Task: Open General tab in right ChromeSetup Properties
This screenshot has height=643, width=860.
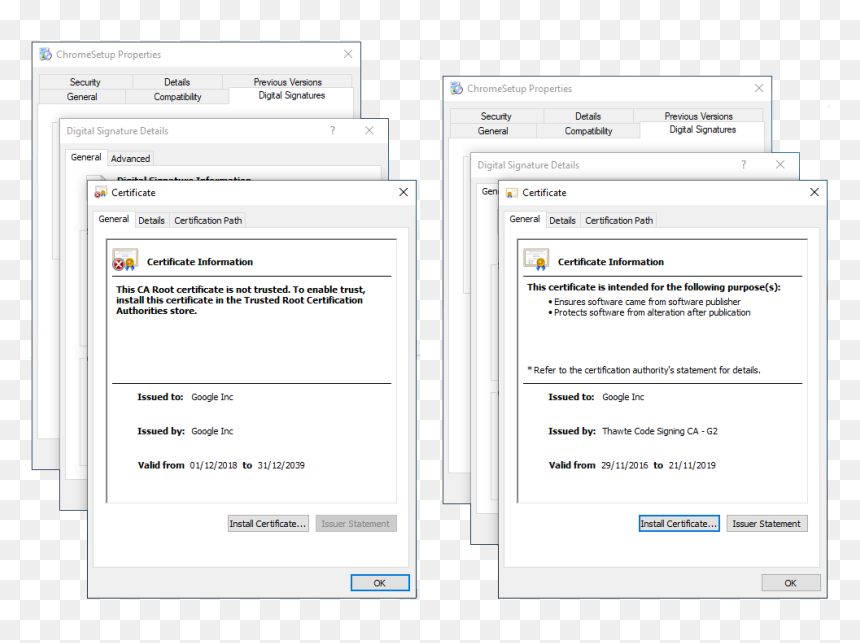Action: point(493,131)
